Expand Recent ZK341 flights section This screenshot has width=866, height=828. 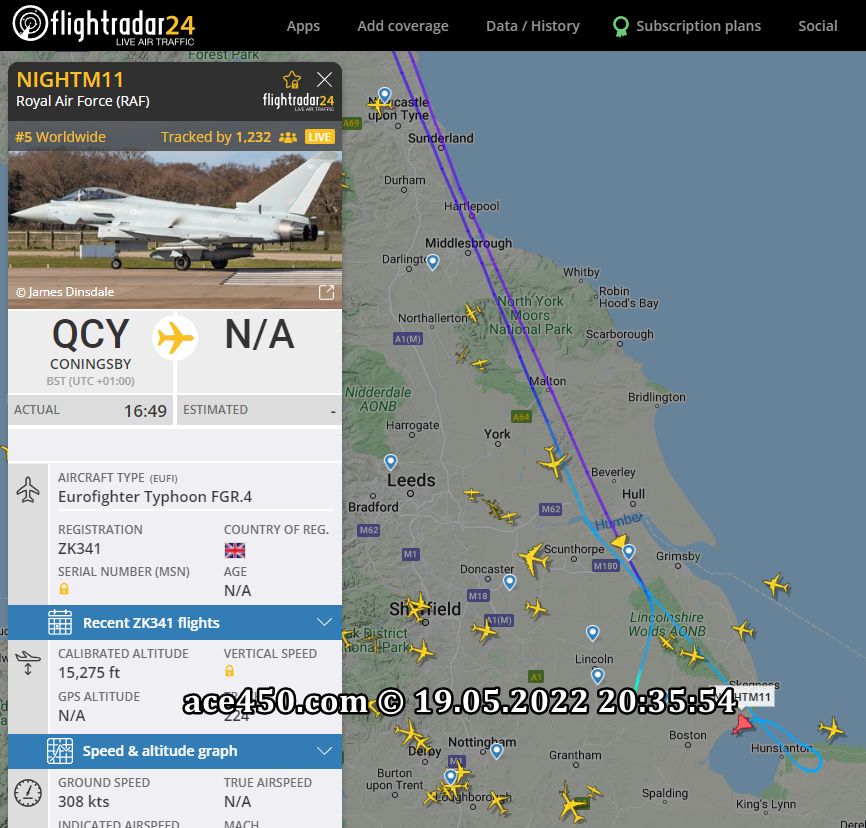click(x=175, y=623)
